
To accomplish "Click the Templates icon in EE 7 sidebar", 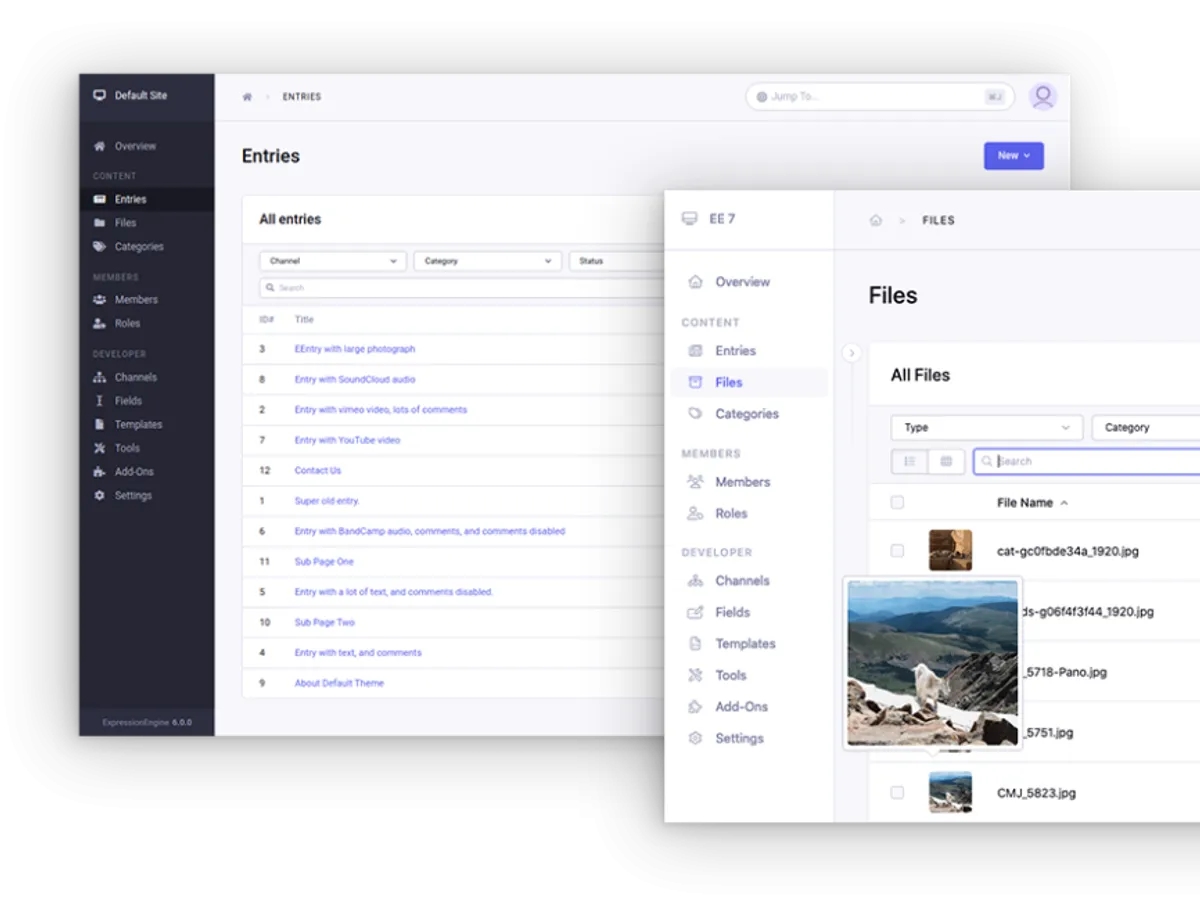I will pyautogui.click(x=696, y=643).
